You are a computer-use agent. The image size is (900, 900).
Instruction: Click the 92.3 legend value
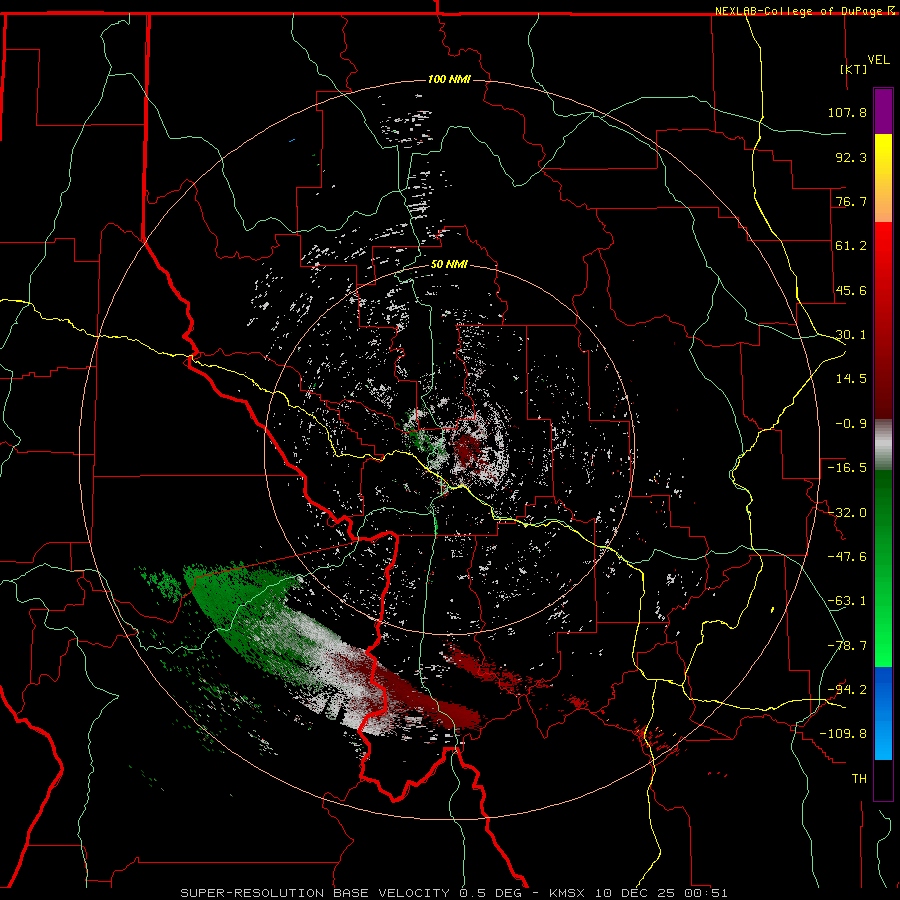tap(851, 157)
